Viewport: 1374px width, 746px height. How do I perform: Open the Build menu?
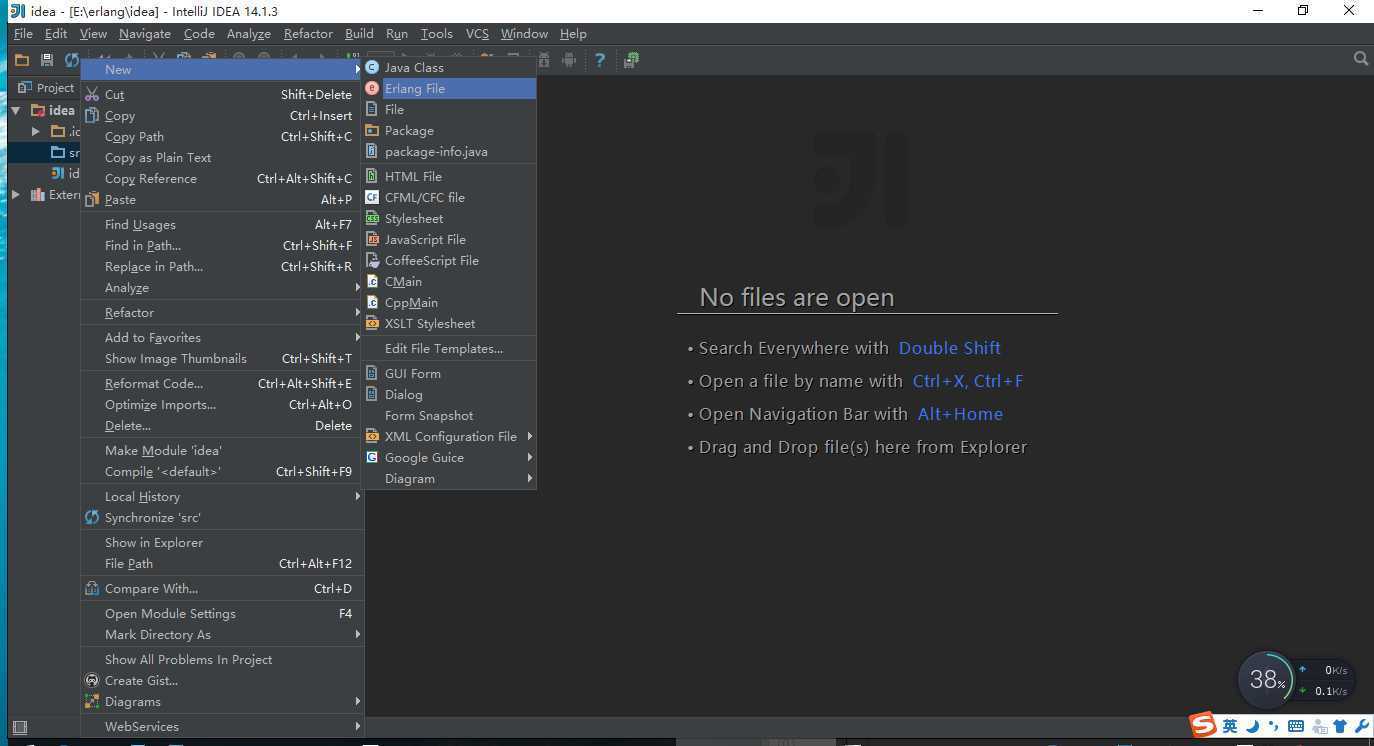pos(359,33)
